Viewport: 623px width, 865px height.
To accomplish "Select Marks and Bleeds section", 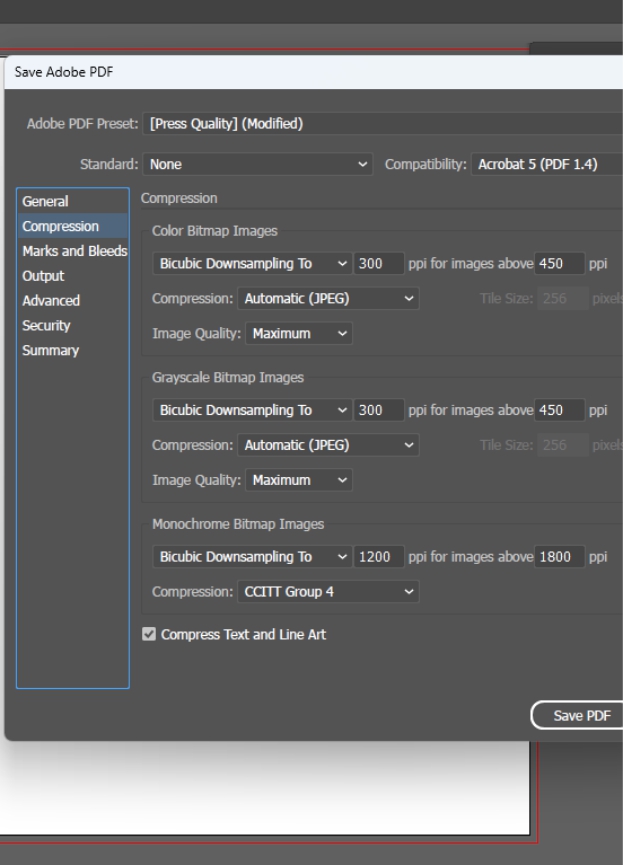I will tap(74, 251).
